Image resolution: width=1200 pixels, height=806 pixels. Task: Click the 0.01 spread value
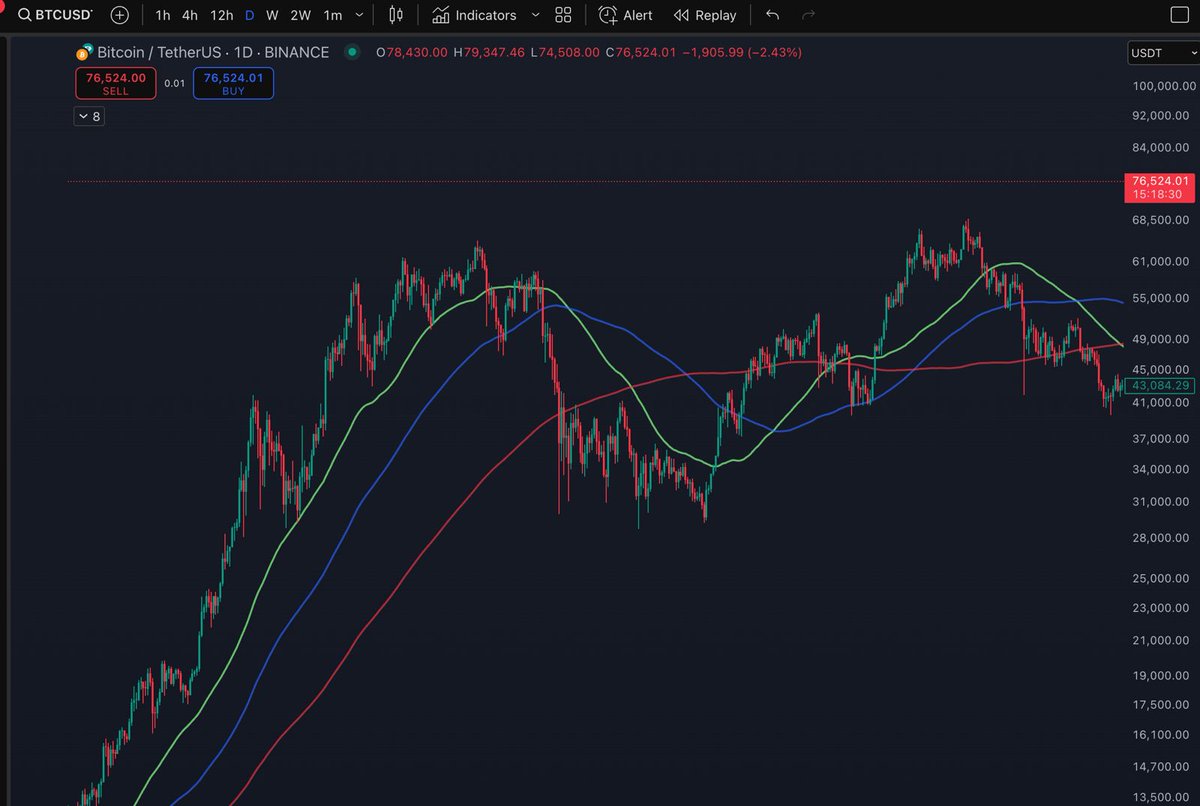[x=175, y=83]
